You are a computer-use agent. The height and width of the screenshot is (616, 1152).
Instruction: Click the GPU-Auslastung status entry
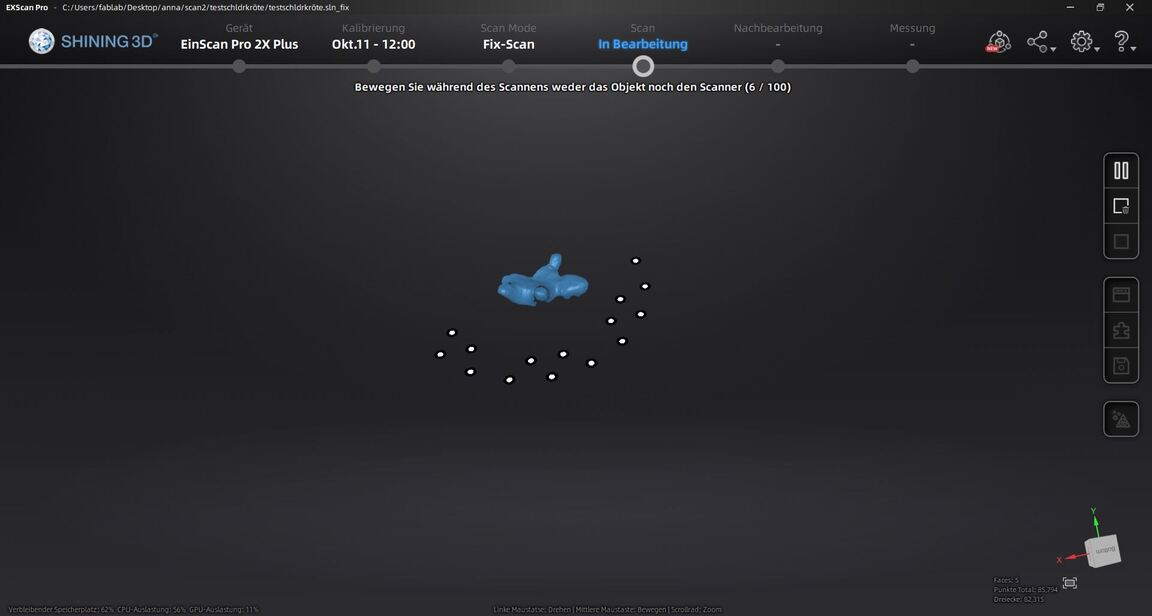223,609
